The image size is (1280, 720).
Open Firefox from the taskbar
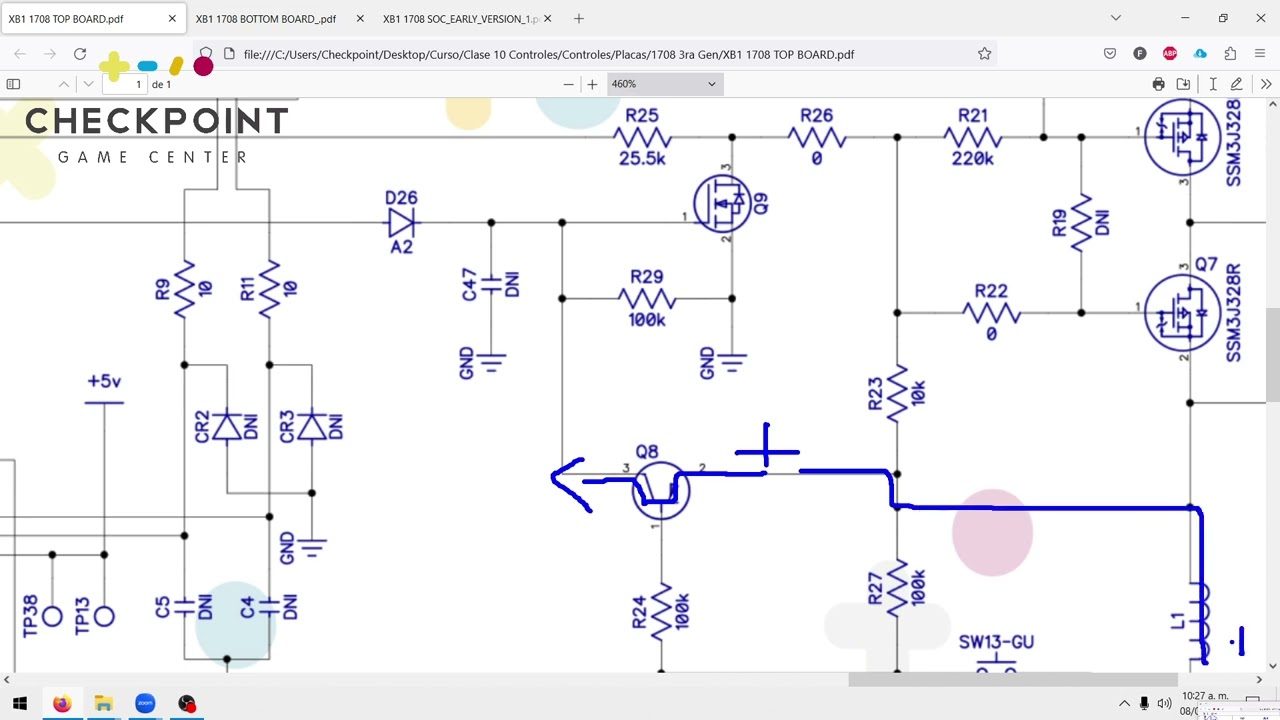(62, 704)
